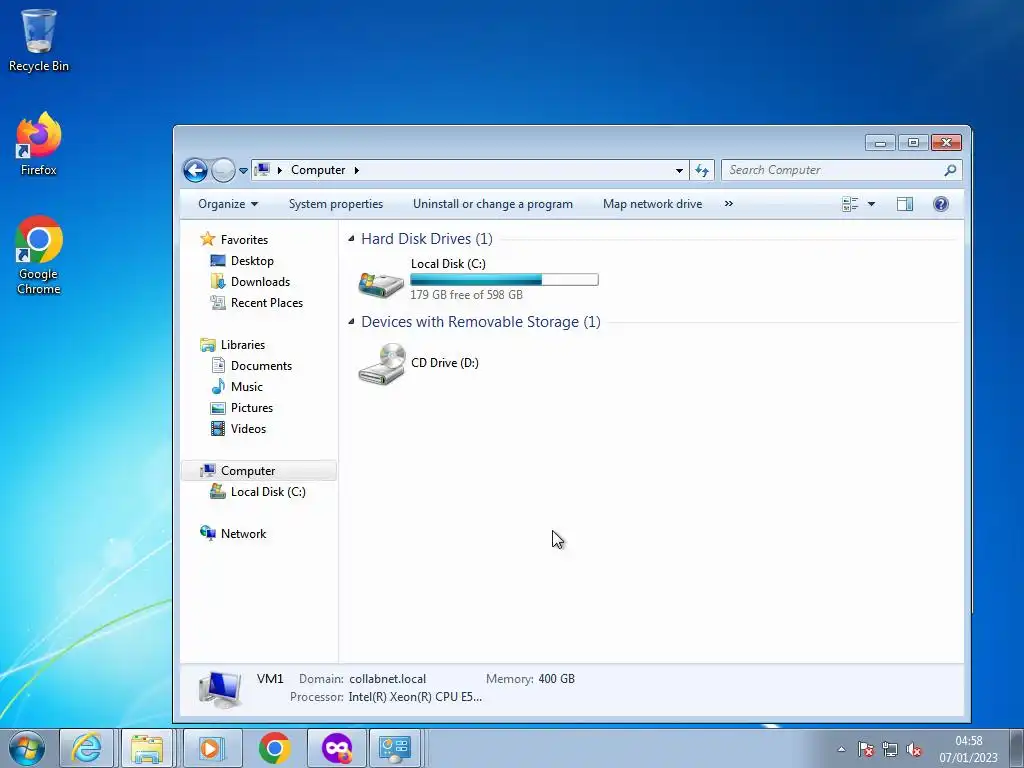Open the Pictures library

[251, 408]
